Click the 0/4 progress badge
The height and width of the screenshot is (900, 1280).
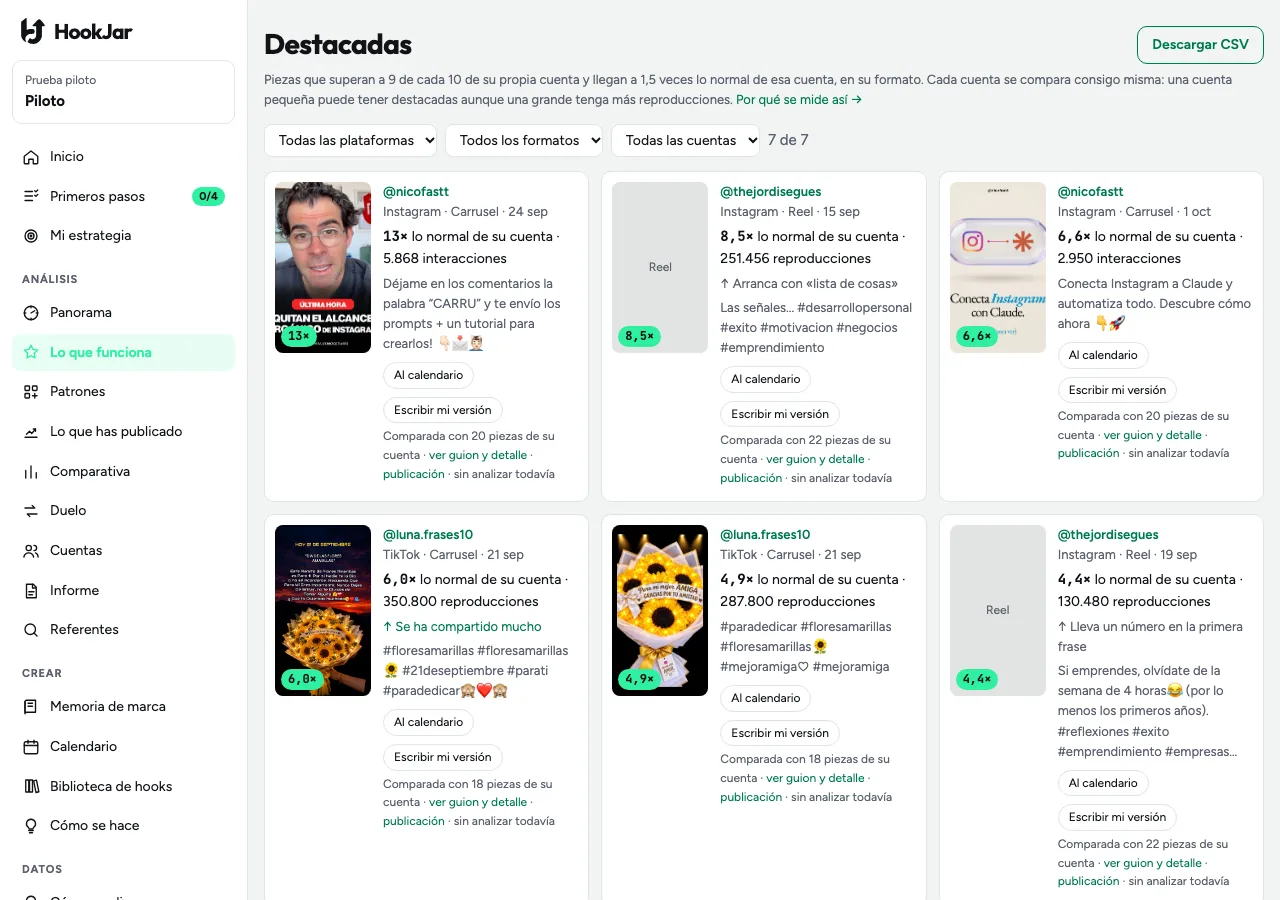point(208,196)
